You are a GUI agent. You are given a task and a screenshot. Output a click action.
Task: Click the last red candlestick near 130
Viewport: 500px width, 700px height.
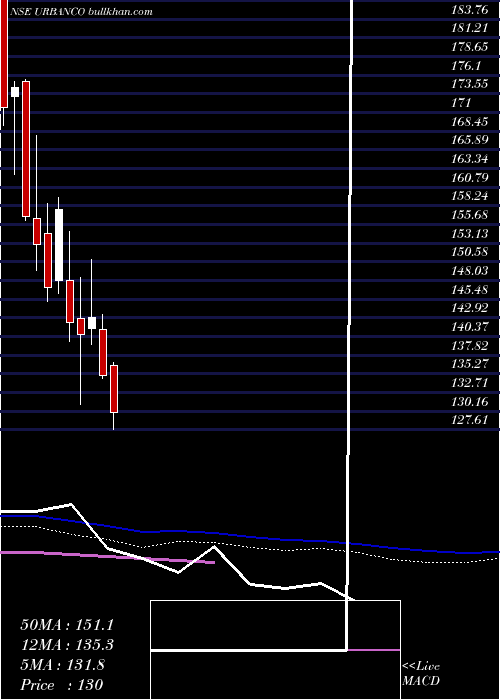pyautogui.click(x=114, y=389)
